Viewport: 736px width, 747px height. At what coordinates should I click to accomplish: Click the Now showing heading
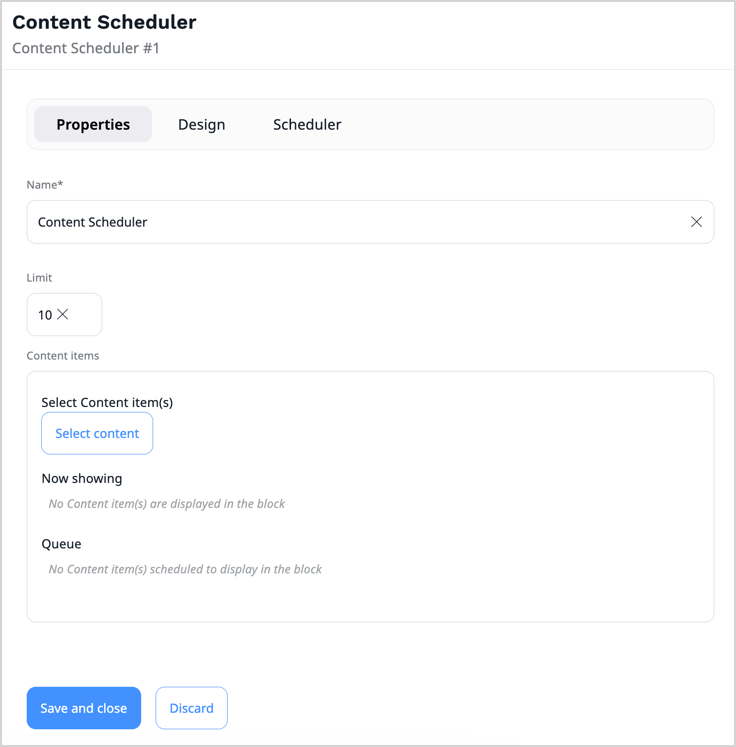[x=82, y=478]
